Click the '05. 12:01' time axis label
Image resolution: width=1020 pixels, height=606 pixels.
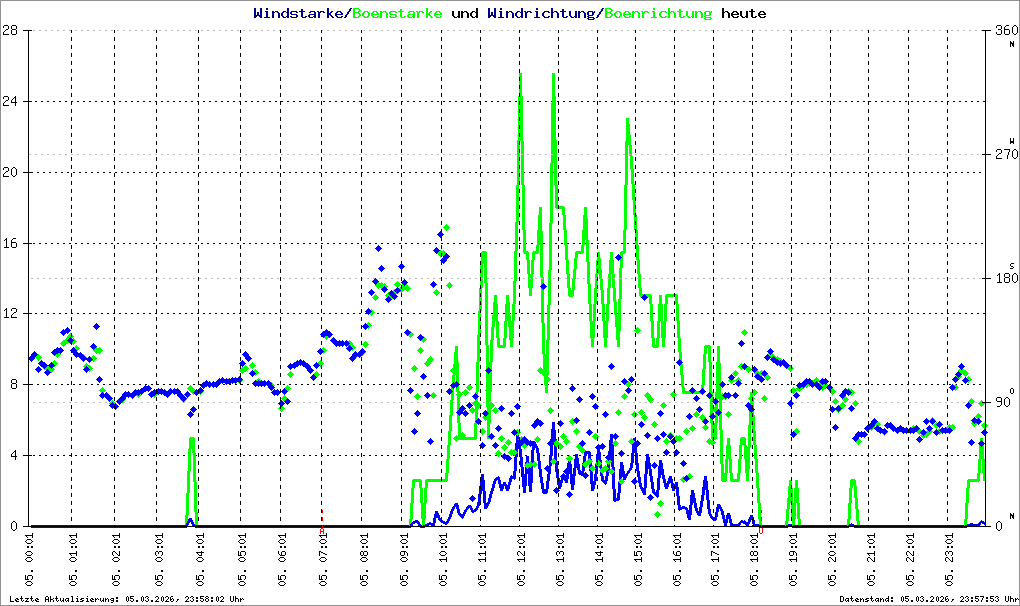(x=521, y=560)
